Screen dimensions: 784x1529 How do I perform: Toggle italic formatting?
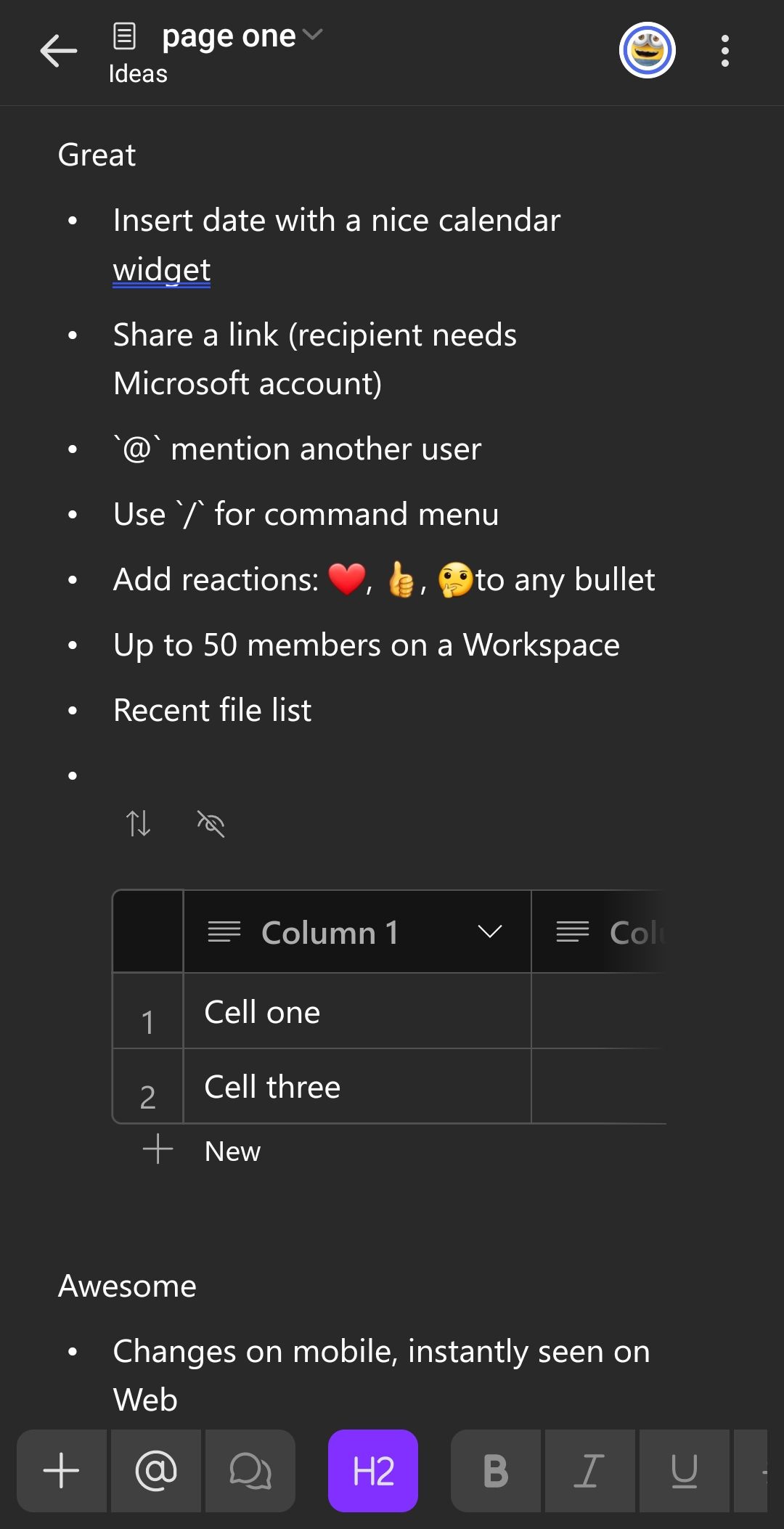click(590, 1471)
